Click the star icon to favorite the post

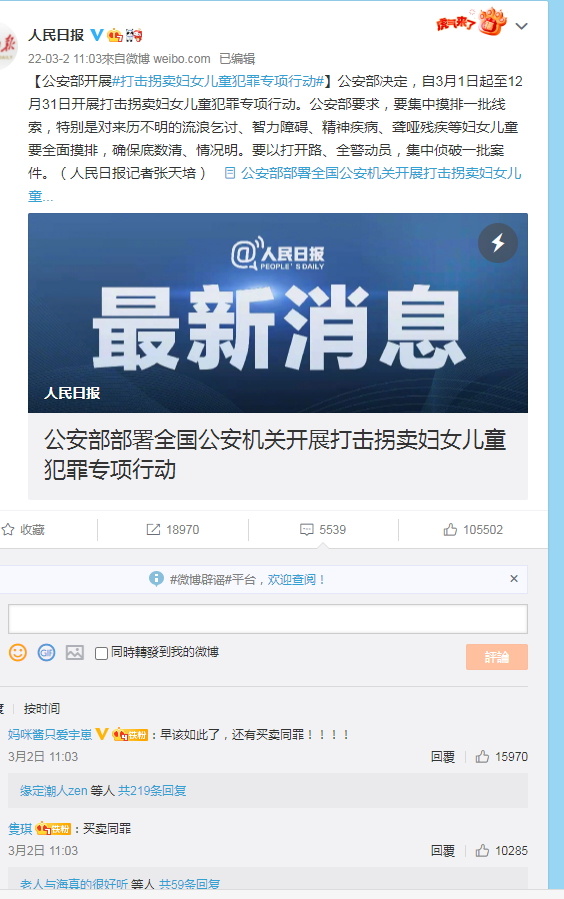coord(8,529)
